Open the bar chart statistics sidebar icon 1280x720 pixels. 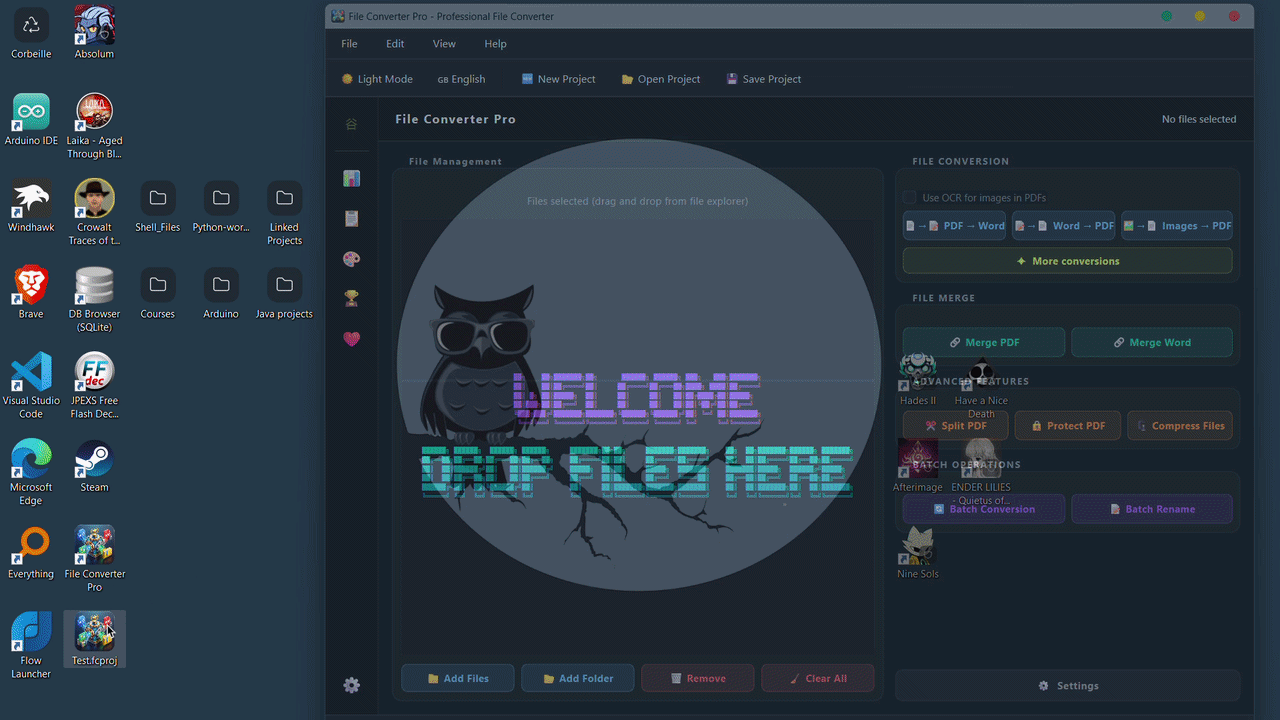[351, 179]
